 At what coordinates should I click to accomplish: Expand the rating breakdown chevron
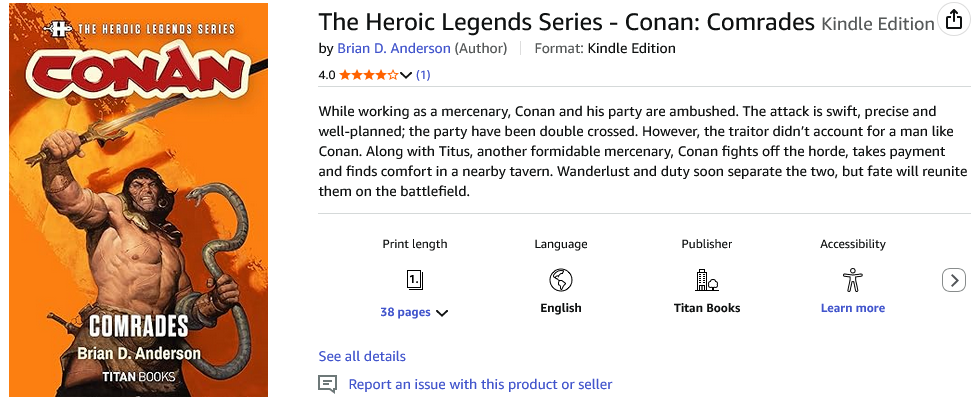[x=406, y=76]
